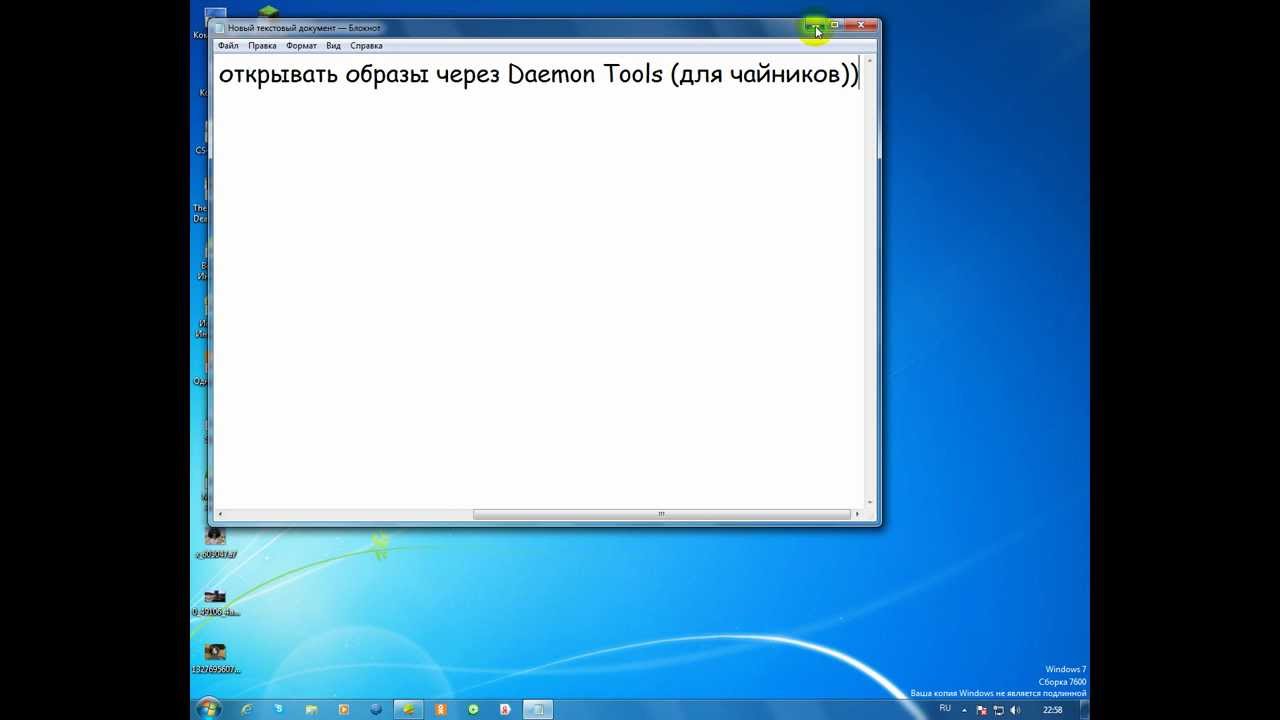1280x720 pixels.
Task: Select the green block desktop icon at top
Action: [268, 12]
